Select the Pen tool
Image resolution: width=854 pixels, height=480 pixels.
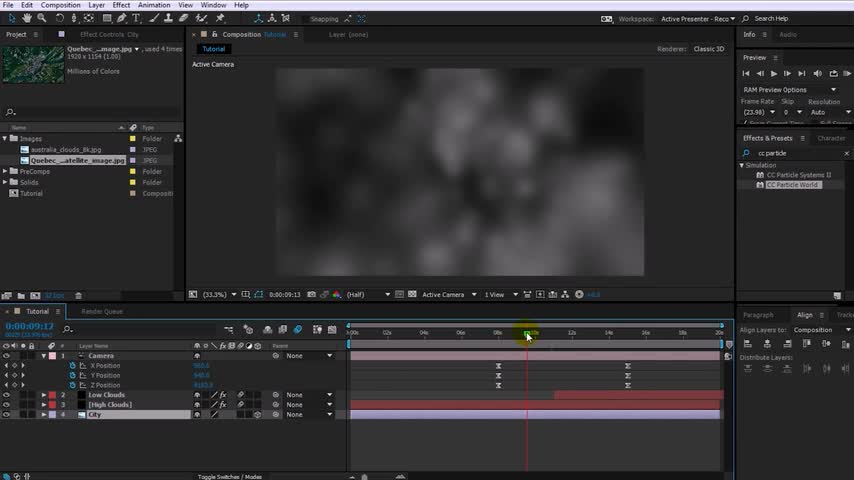[121, 19]
